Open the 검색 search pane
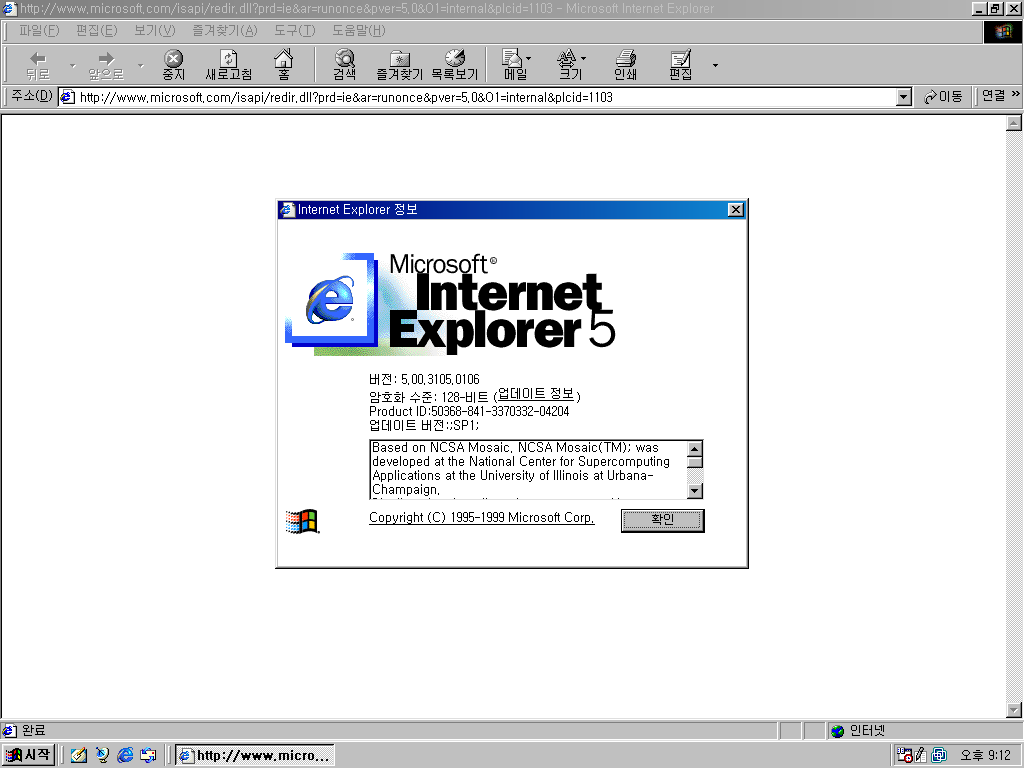The height and width of the screenshot is (768, 1024). point(344,65)
